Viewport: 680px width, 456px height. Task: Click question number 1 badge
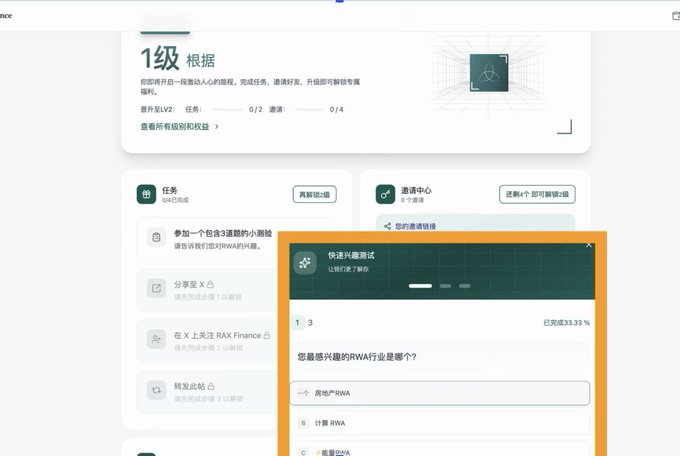[x=298, y=322]
